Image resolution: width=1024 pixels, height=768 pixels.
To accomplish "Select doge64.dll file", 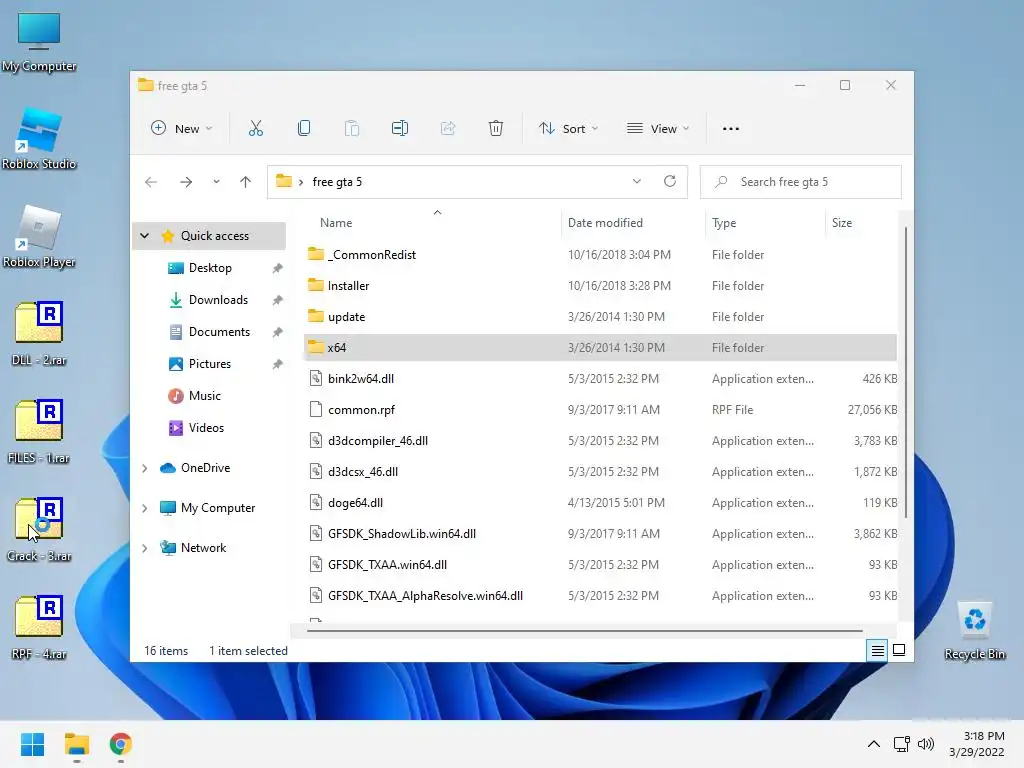I will (x=600, y=503).
